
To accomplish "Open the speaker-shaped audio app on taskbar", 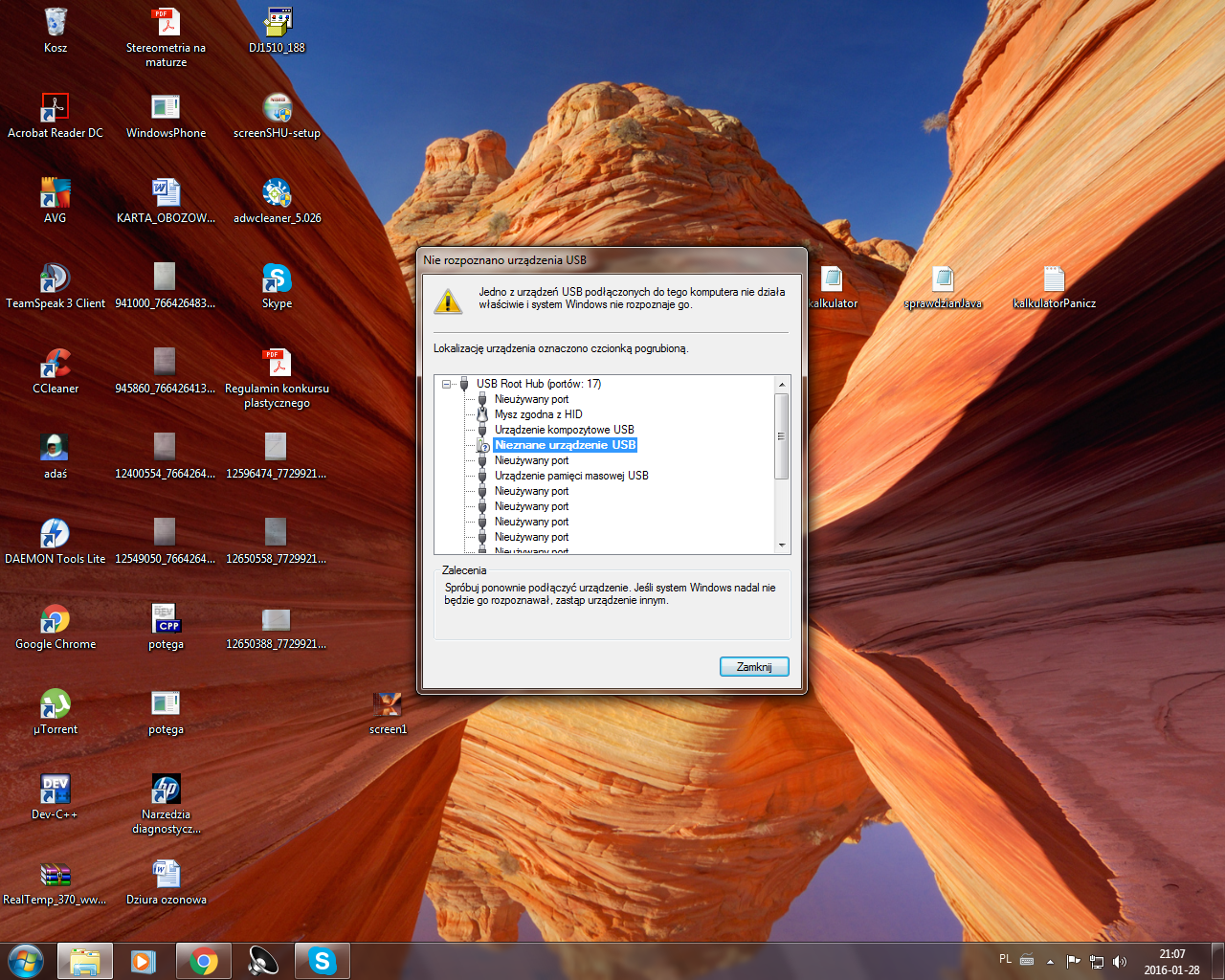I will tap(262, 961).
